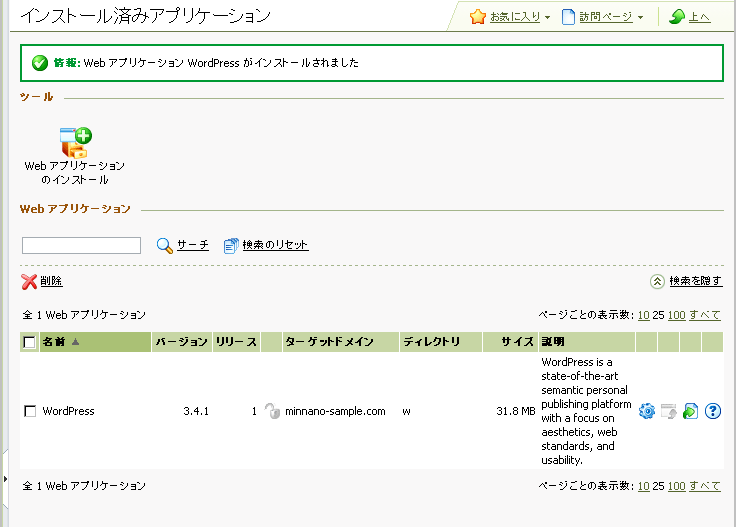Click the Web アプリケーションのインストール tool icon
Screen dimensions: 736x527
pyautogui.click(x=76, y=142)
